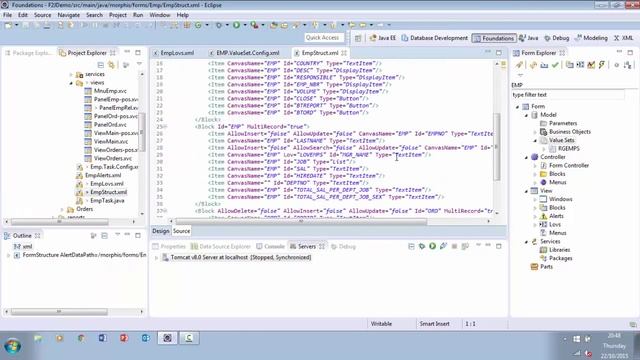Click the blue tray icon in Form Explorer toolbar
The width and height of the screenshot is (640, 360).
pos(544,65)
